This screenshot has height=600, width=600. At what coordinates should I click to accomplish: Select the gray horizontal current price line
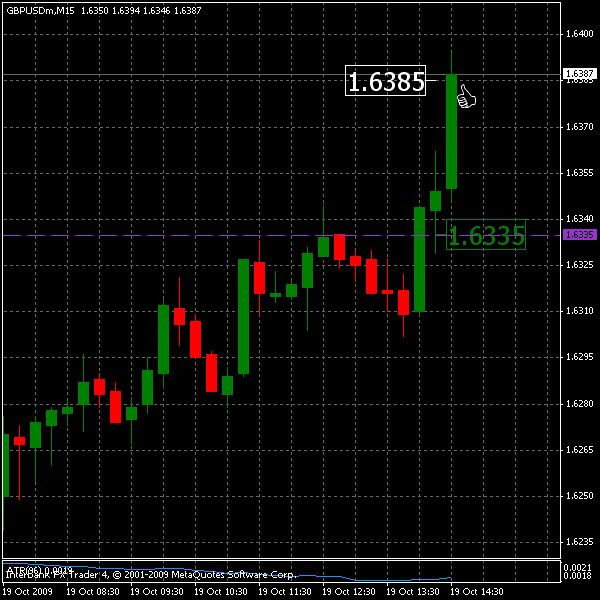tap(281, 75)
